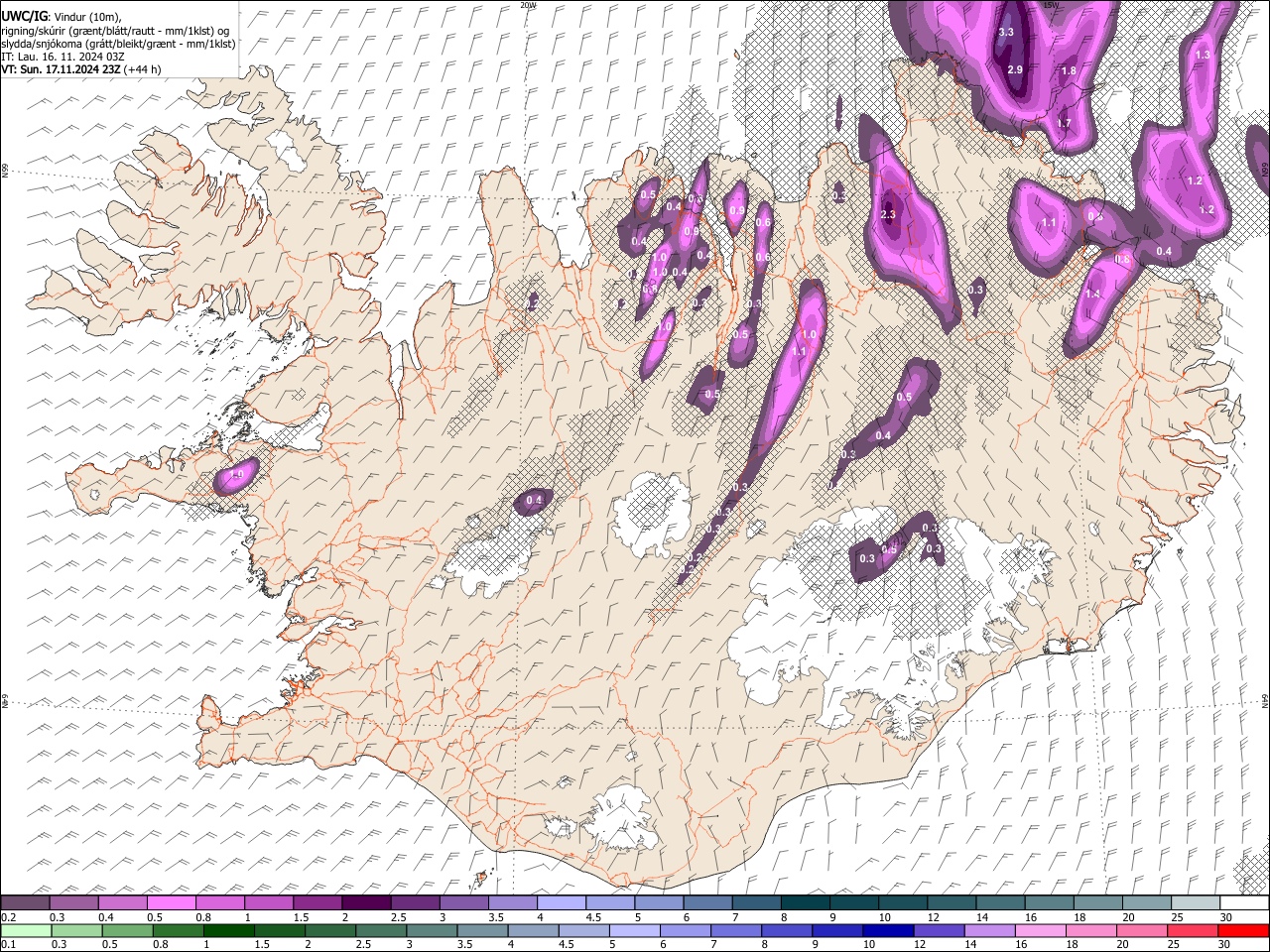Select the 2.3 value in northeast snow band
The image size is (1270, 952).
point(889,214)
